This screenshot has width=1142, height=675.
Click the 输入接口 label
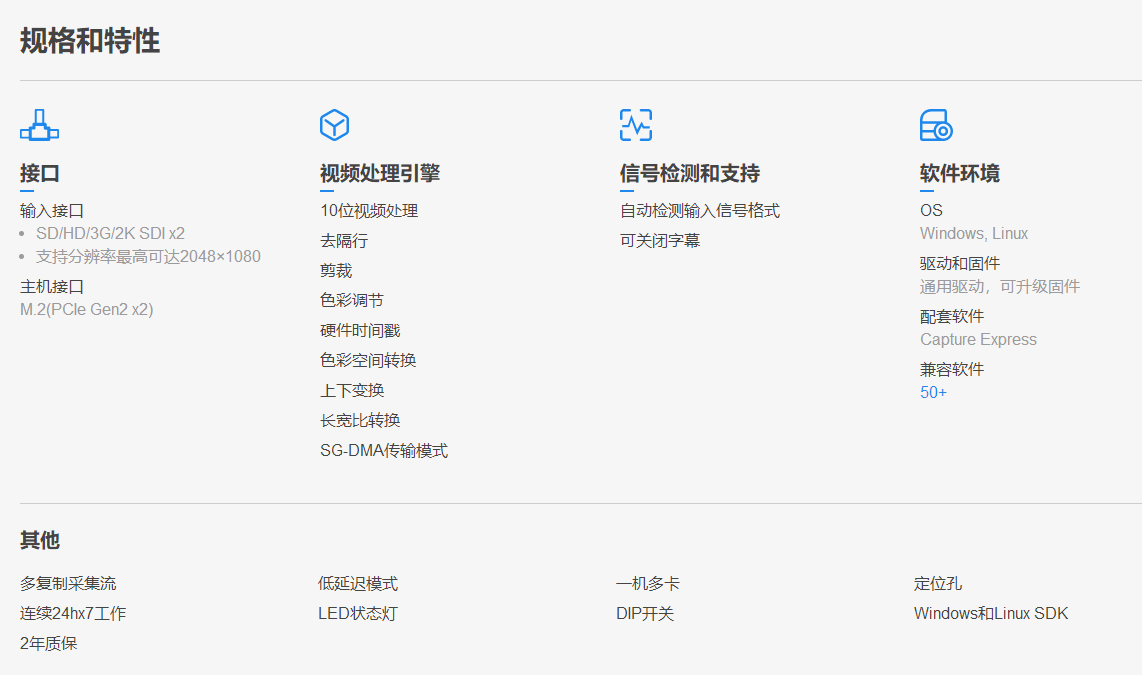coord(52,210)
